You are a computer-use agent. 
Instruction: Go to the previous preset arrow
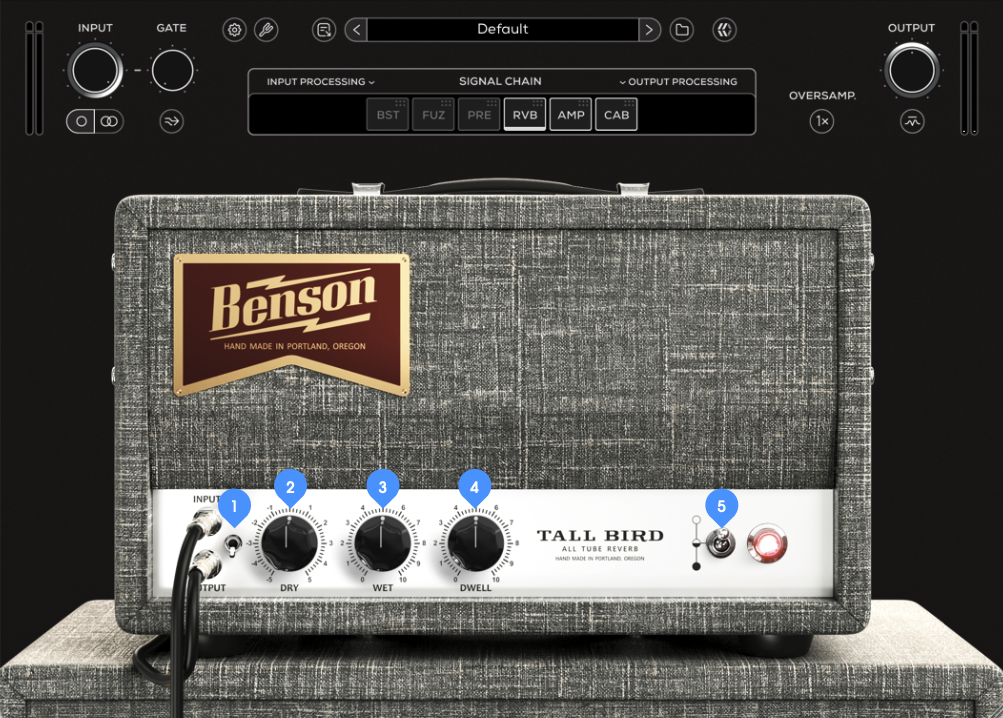tap(355, 30)
